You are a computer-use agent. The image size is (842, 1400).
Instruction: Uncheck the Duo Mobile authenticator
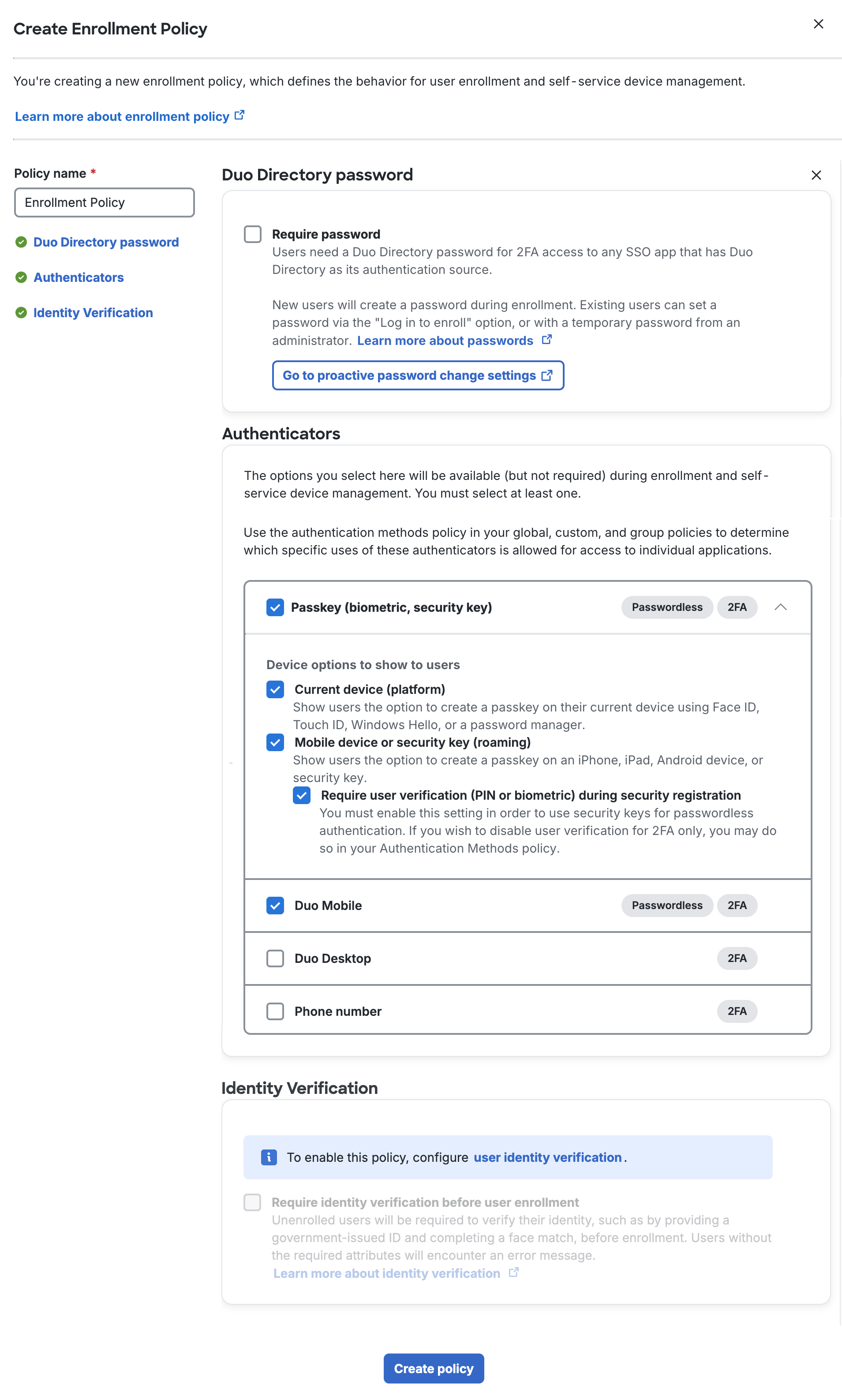275,906
